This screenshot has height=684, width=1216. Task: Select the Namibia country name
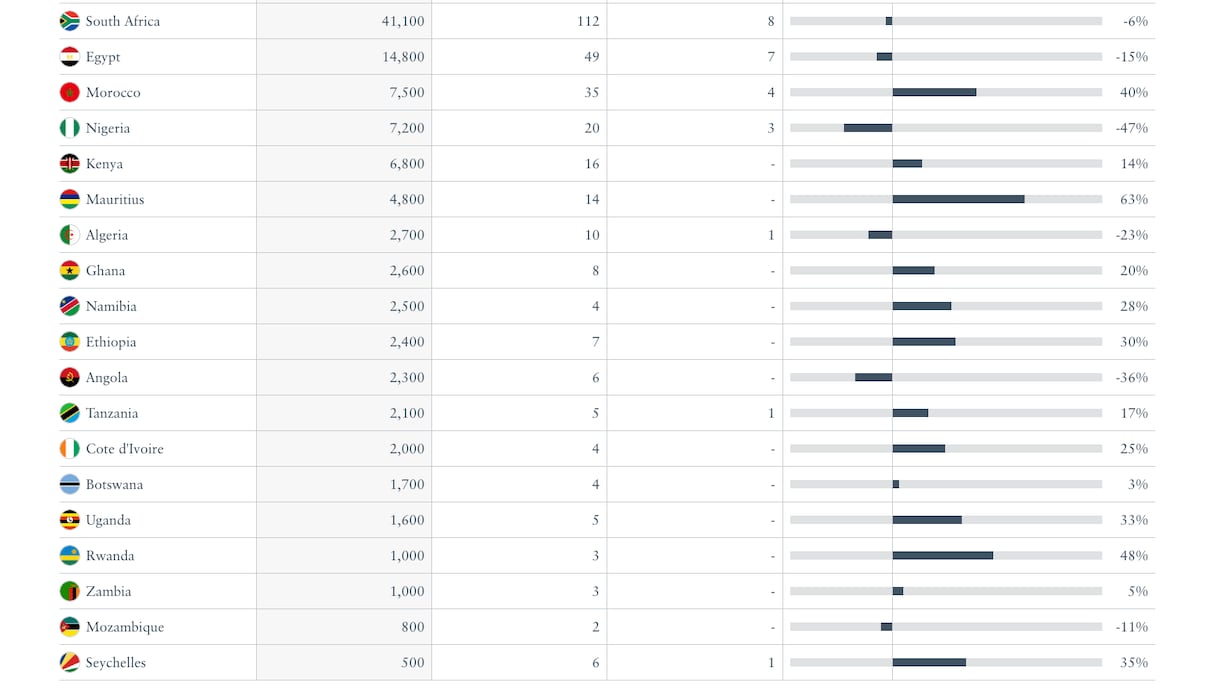point(111,306)
